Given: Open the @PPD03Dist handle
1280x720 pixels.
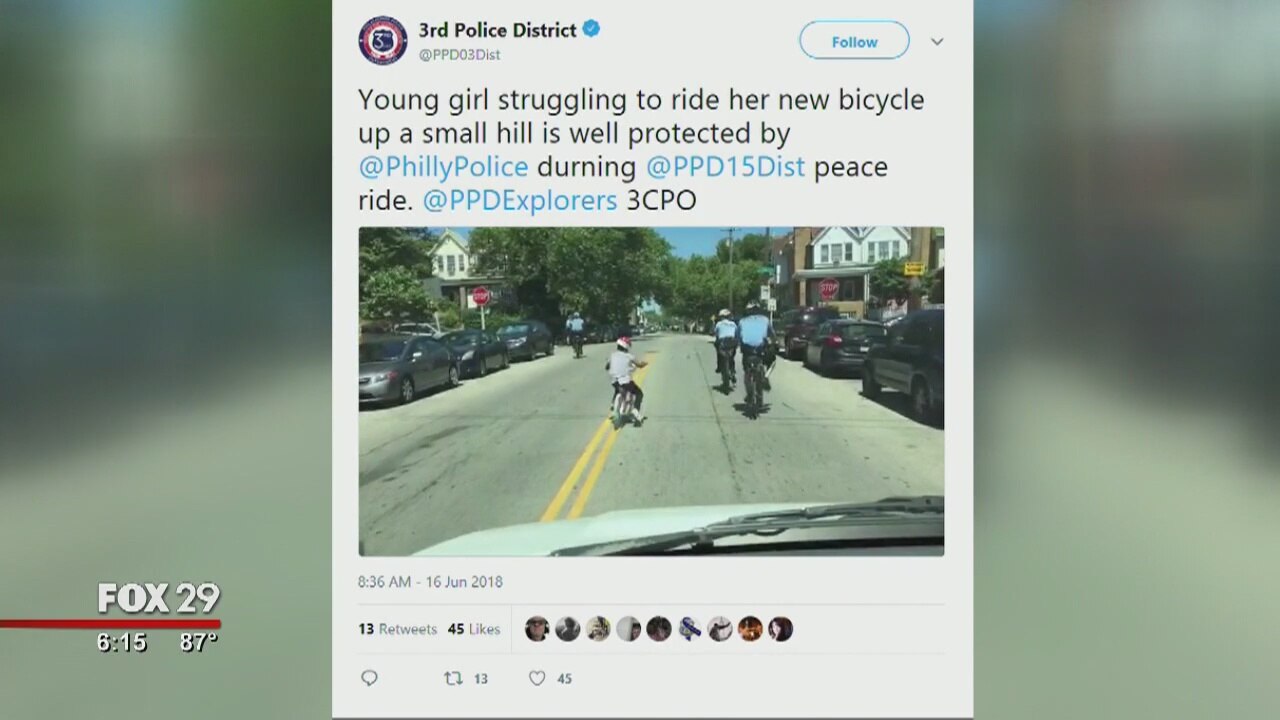Looking at the screenshot, I should 460,55.
